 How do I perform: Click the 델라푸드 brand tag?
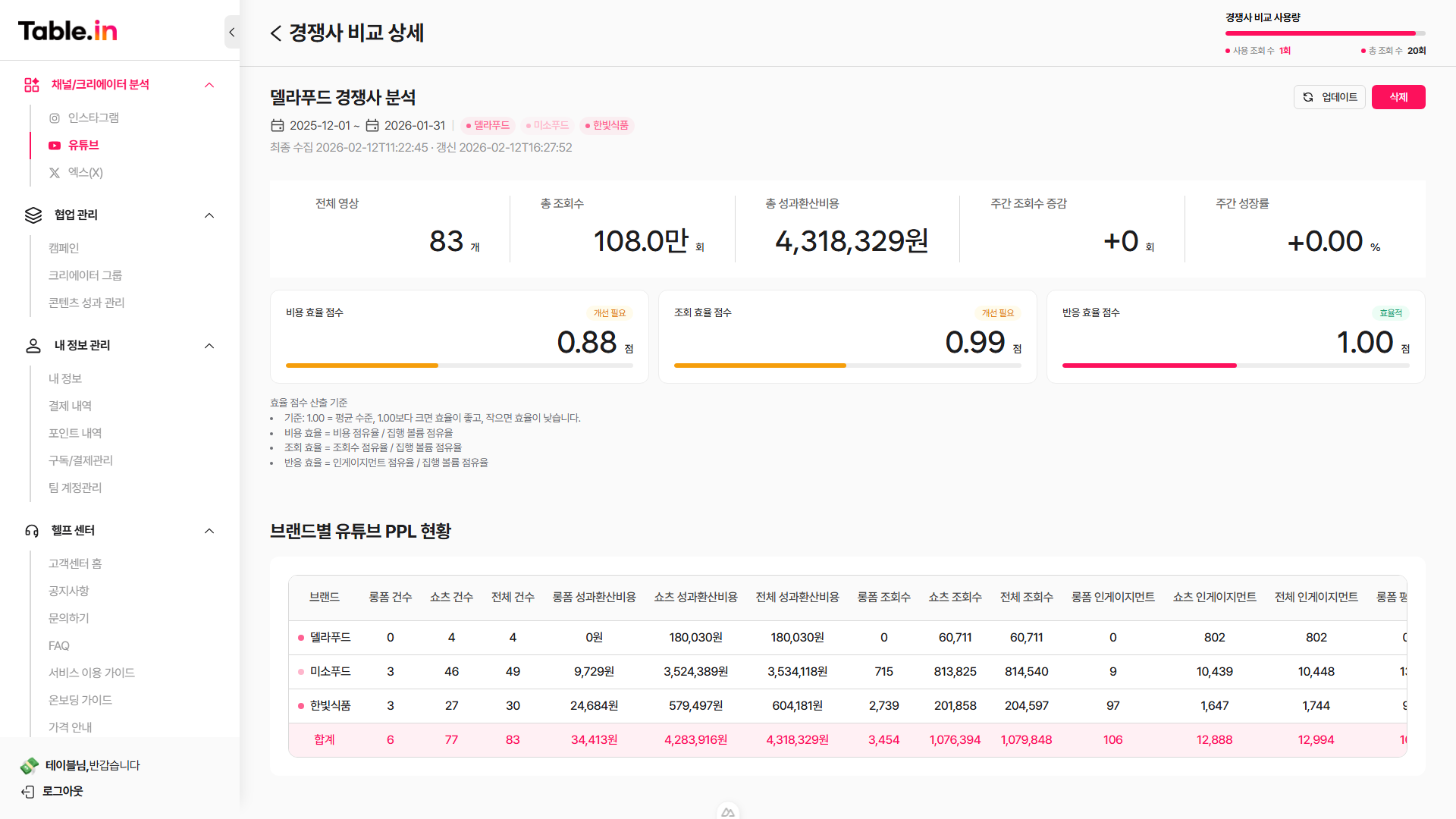[x=488, y=126]
